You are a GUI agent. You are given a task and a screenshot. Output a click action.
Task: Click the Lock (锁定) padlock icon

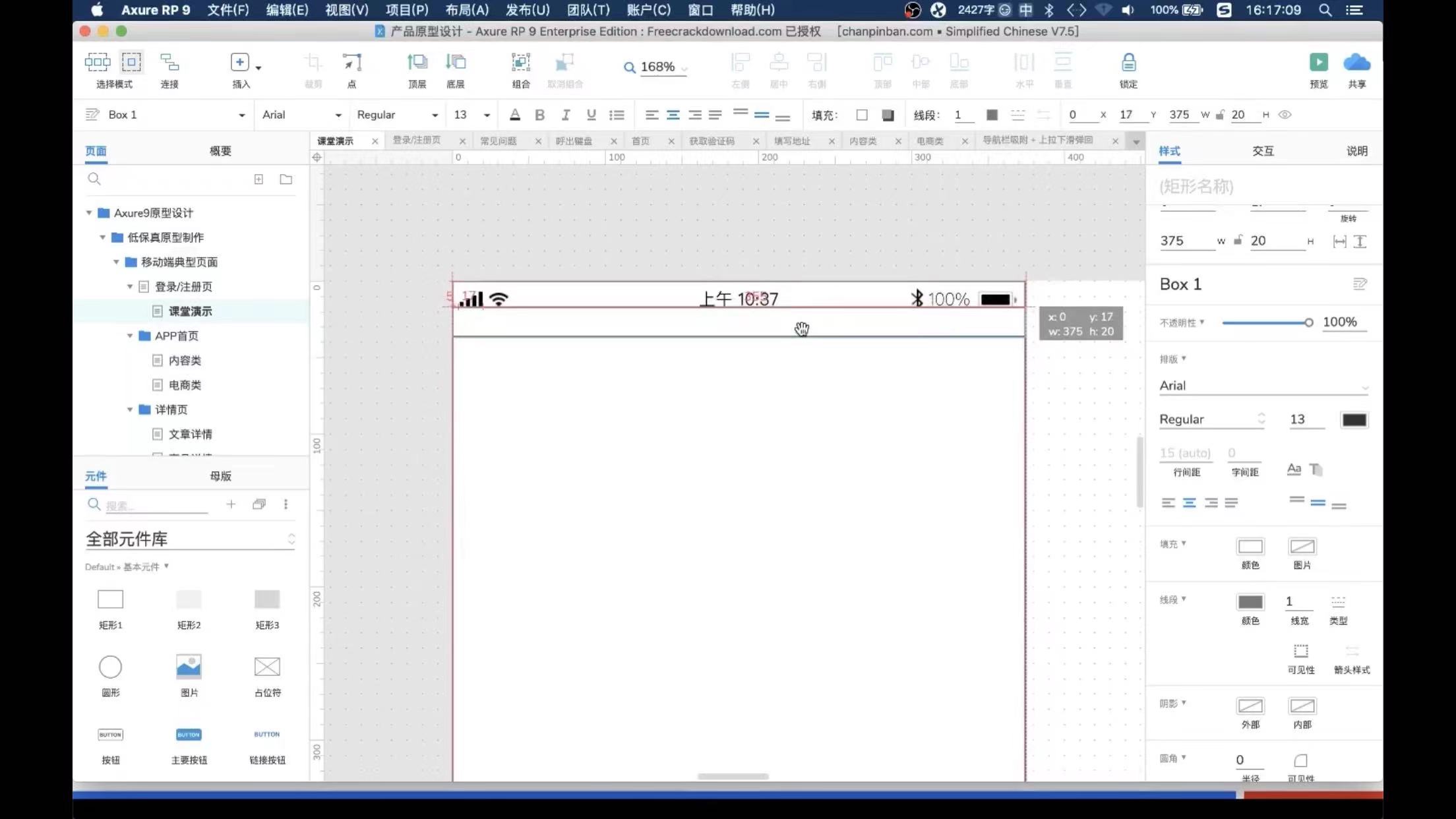(x=1128, y=63)
